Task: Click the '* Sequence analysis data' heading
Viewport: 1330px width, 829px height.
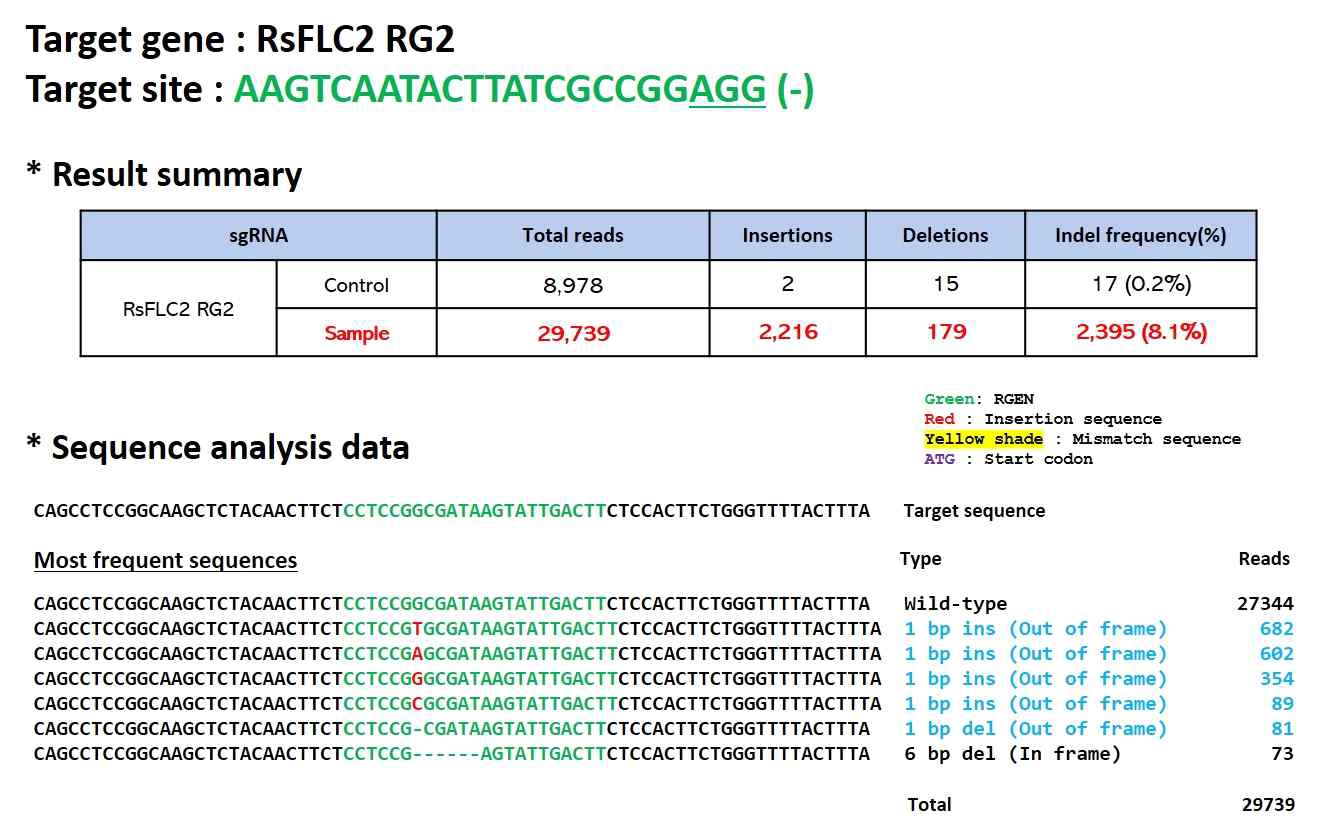Action: coord(218,447)
